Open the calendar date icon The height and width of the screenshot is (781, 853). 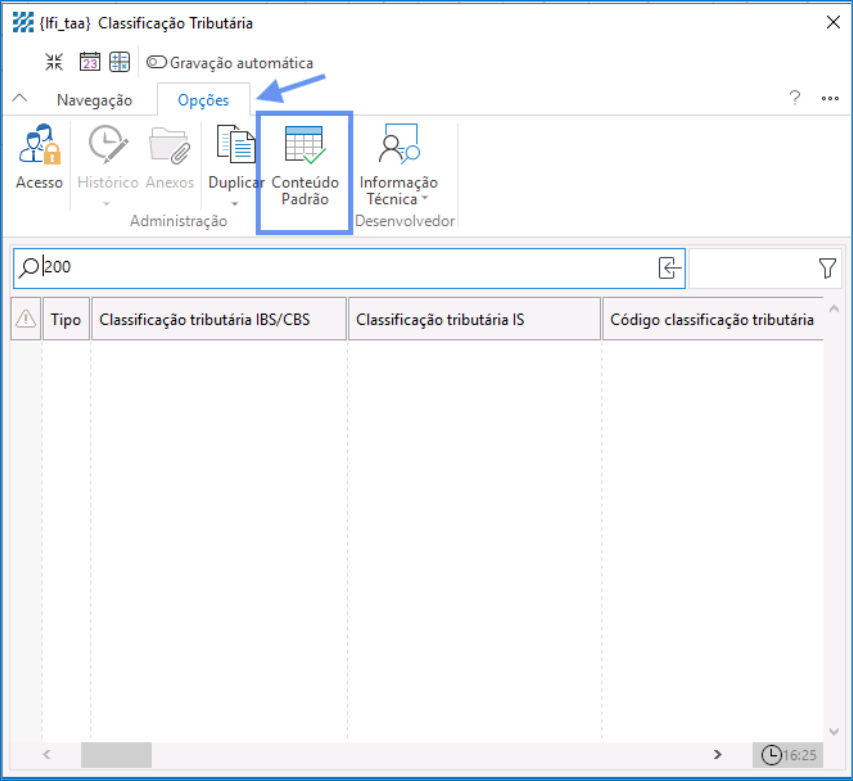[89, 62]
